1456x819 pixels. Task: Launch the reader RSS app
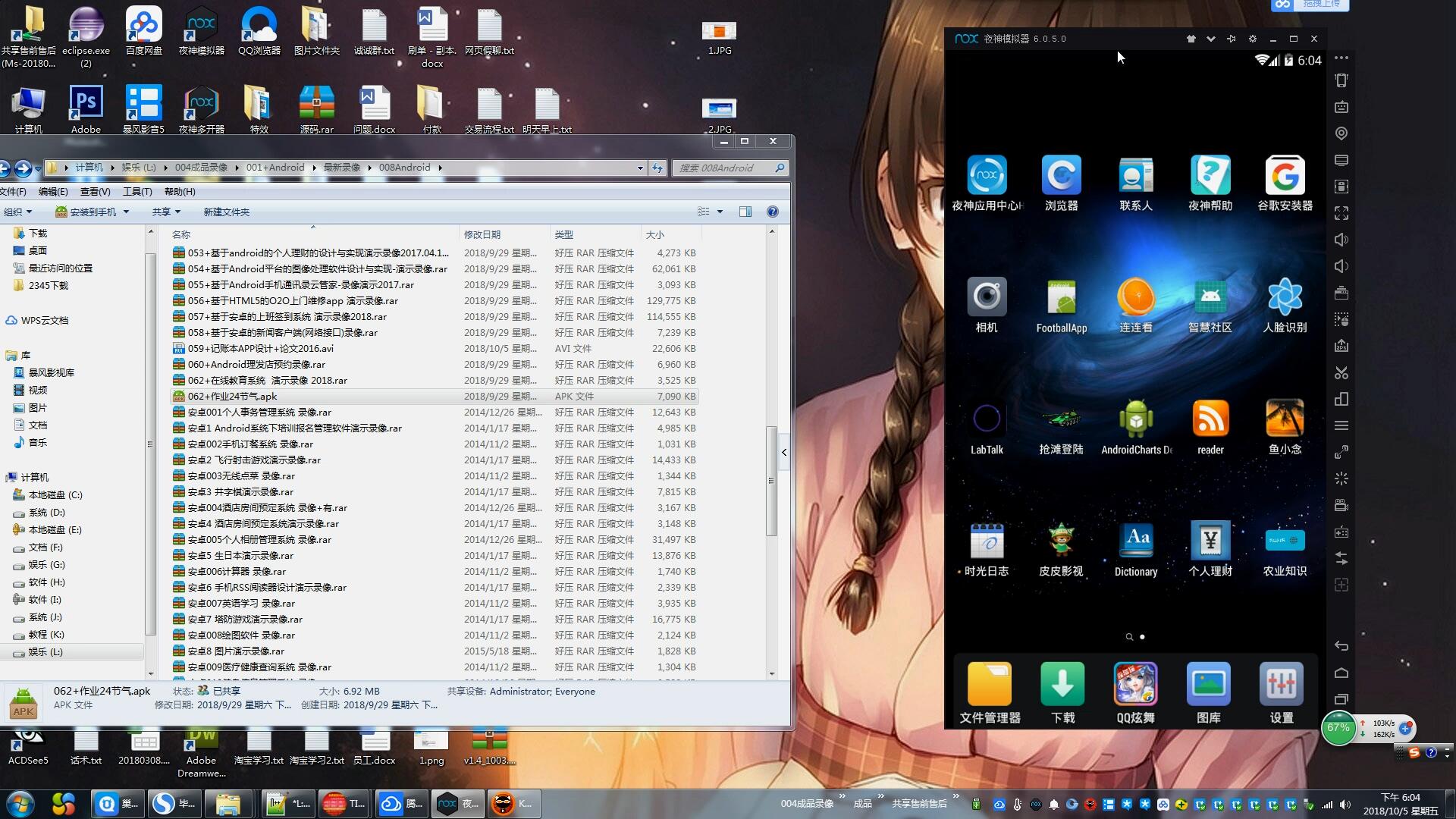pyautogui.click(x=1210, y=428)
